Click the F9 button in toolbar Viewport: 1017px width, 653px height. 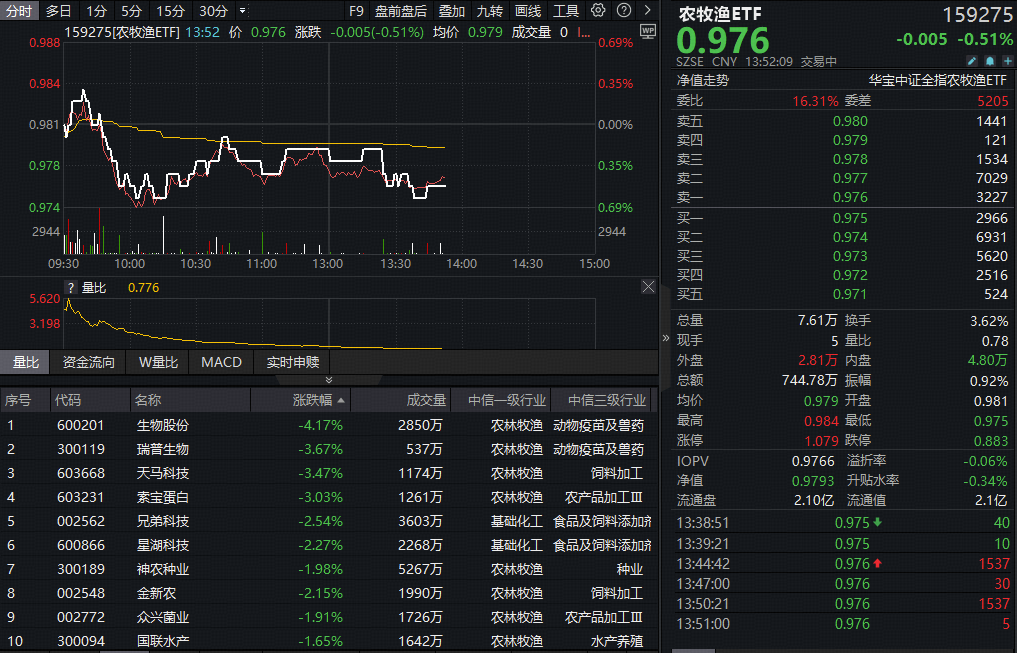tap(358, 11)
